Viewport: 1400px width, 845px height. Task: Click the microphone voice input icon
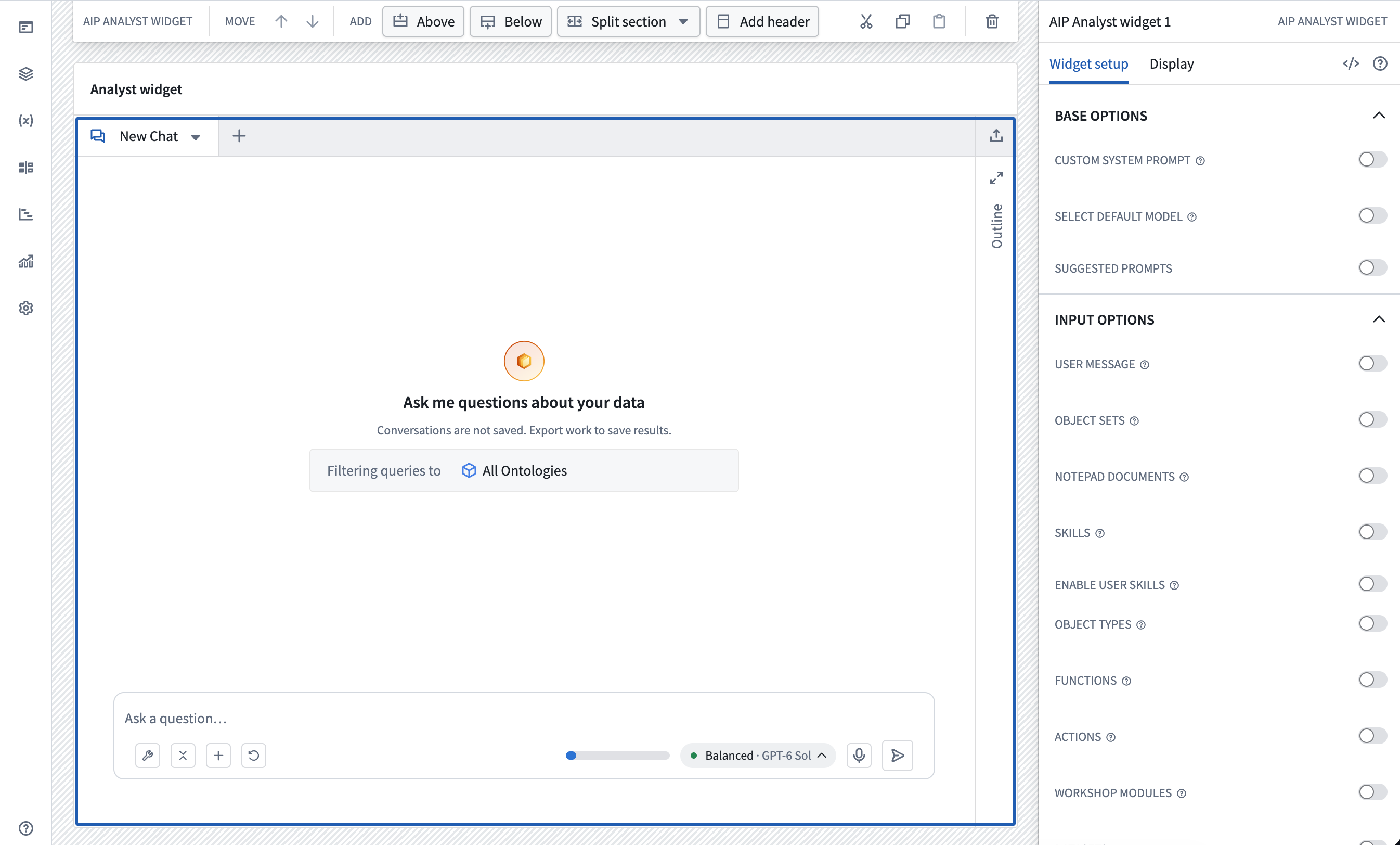859,755
